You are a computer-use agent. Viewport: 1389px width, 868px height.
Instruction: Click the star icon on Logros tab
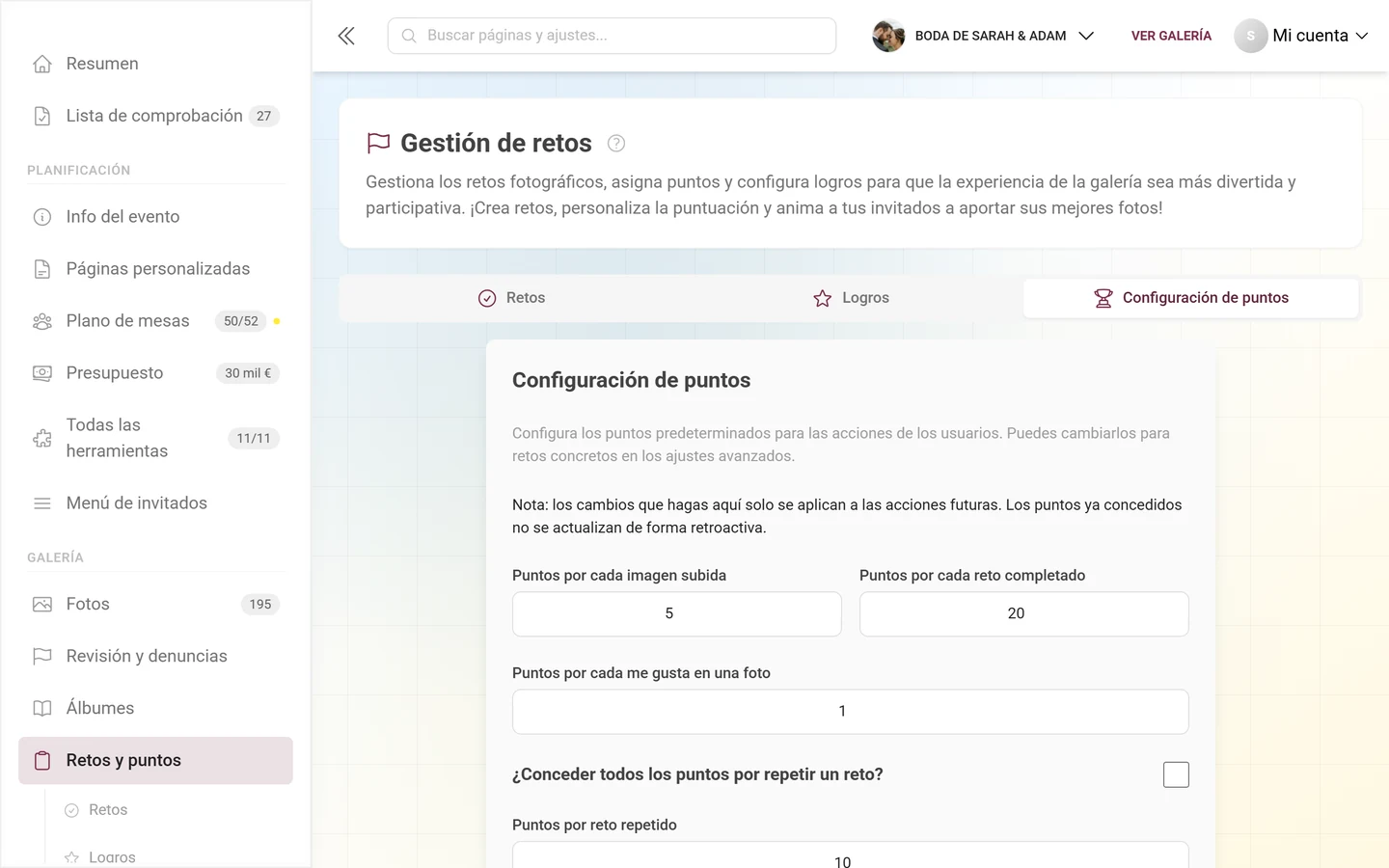coord(822,298)
